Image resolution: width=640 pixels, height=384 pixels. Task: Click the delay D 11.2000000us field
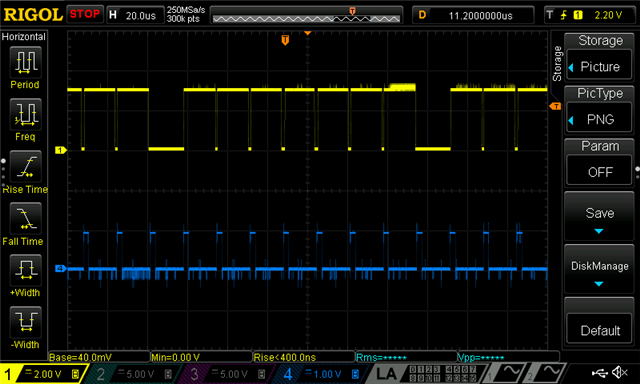point(473,16)
